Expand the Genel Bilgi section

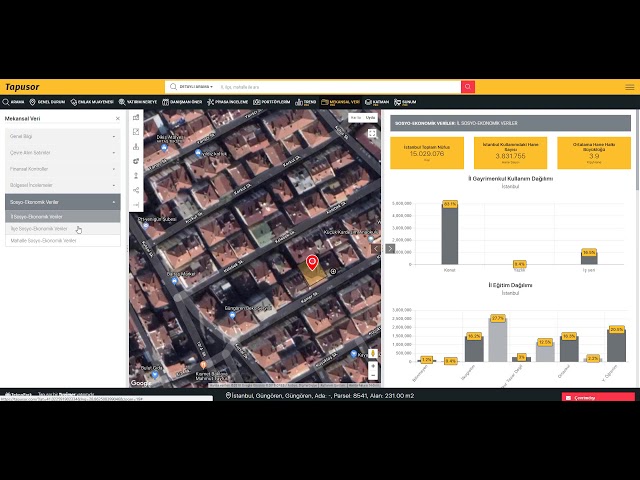(62, 136)
